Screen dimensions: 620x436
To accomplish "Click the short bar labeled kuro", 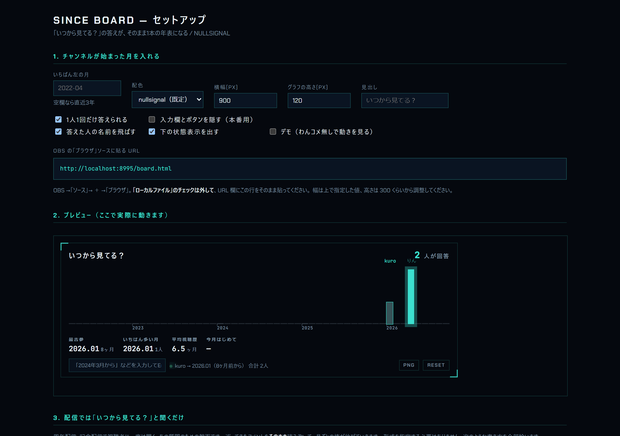I will point(389,313).
